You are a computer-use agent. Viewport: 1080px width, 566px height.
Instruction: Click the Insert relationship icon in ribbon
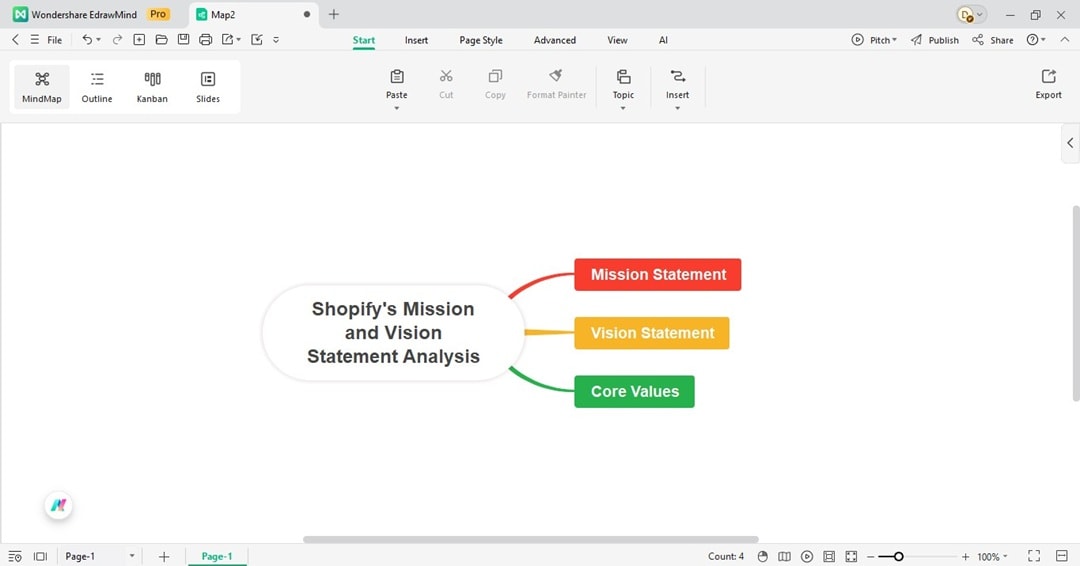tap(678, 76)
